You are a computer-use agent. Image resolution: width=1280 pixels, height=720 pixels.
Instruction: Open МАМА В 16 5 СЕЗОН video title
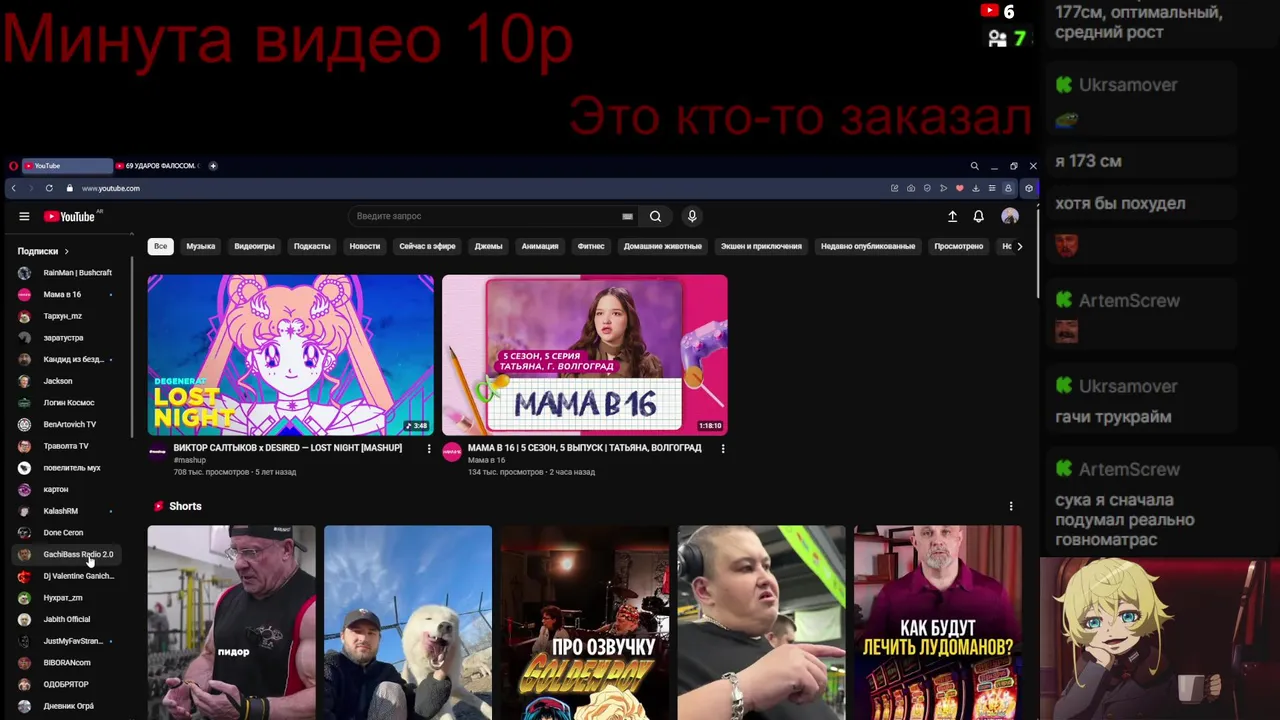pos(584,448)
